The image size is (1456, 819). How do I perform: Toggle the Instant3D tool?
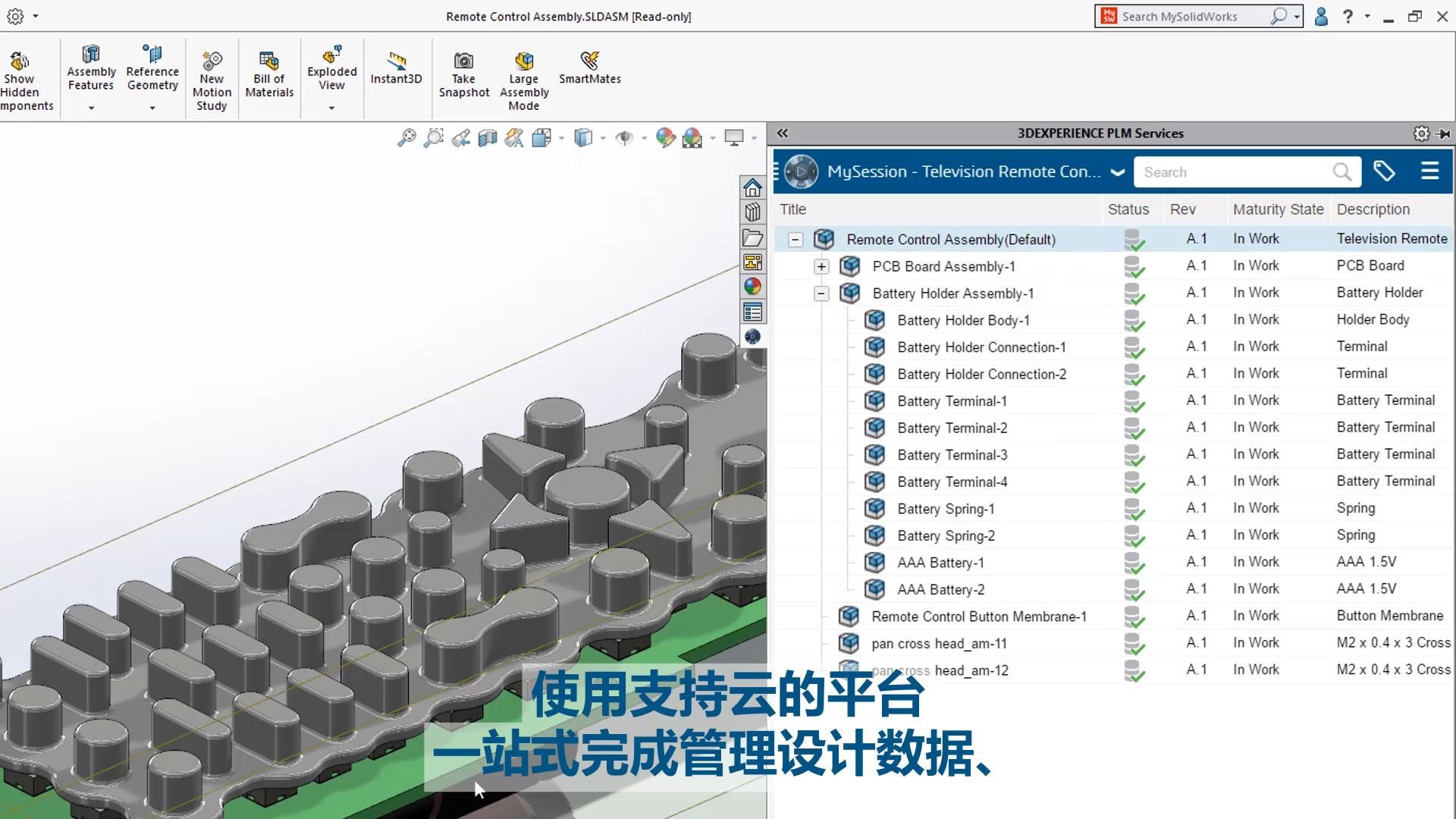(x=397, y=67)
